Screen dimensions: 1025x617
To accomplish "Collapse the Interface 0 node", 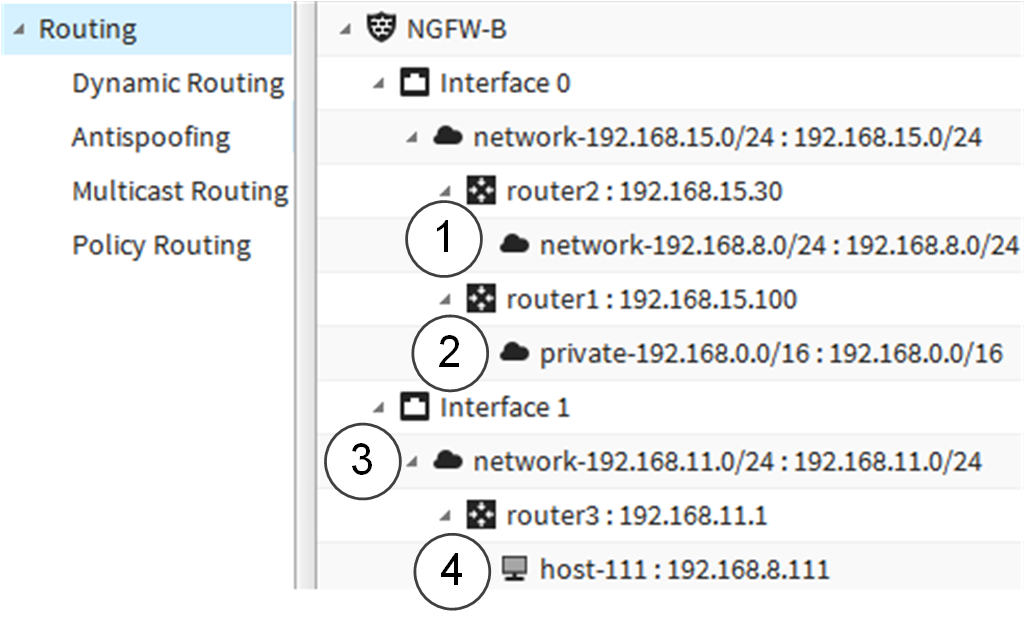I will (378, 84).
